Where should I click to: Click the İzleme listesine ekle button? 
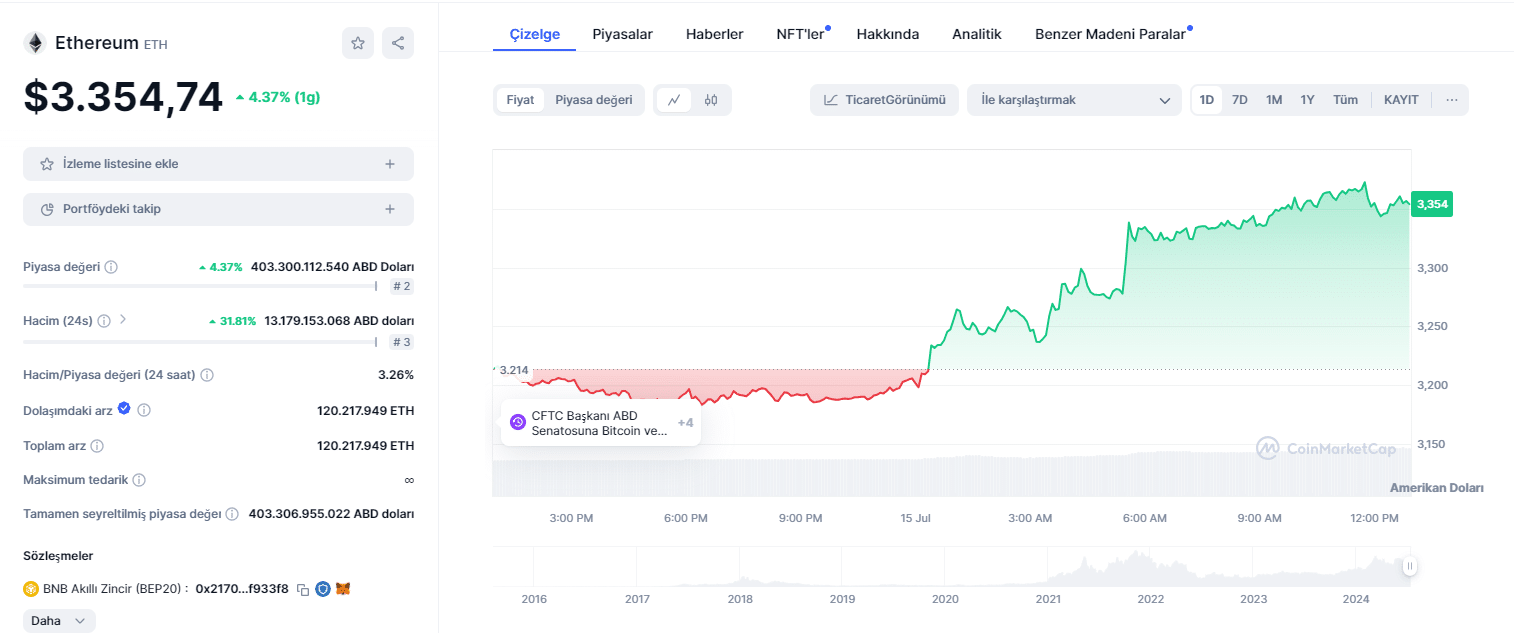coord(218,164)
